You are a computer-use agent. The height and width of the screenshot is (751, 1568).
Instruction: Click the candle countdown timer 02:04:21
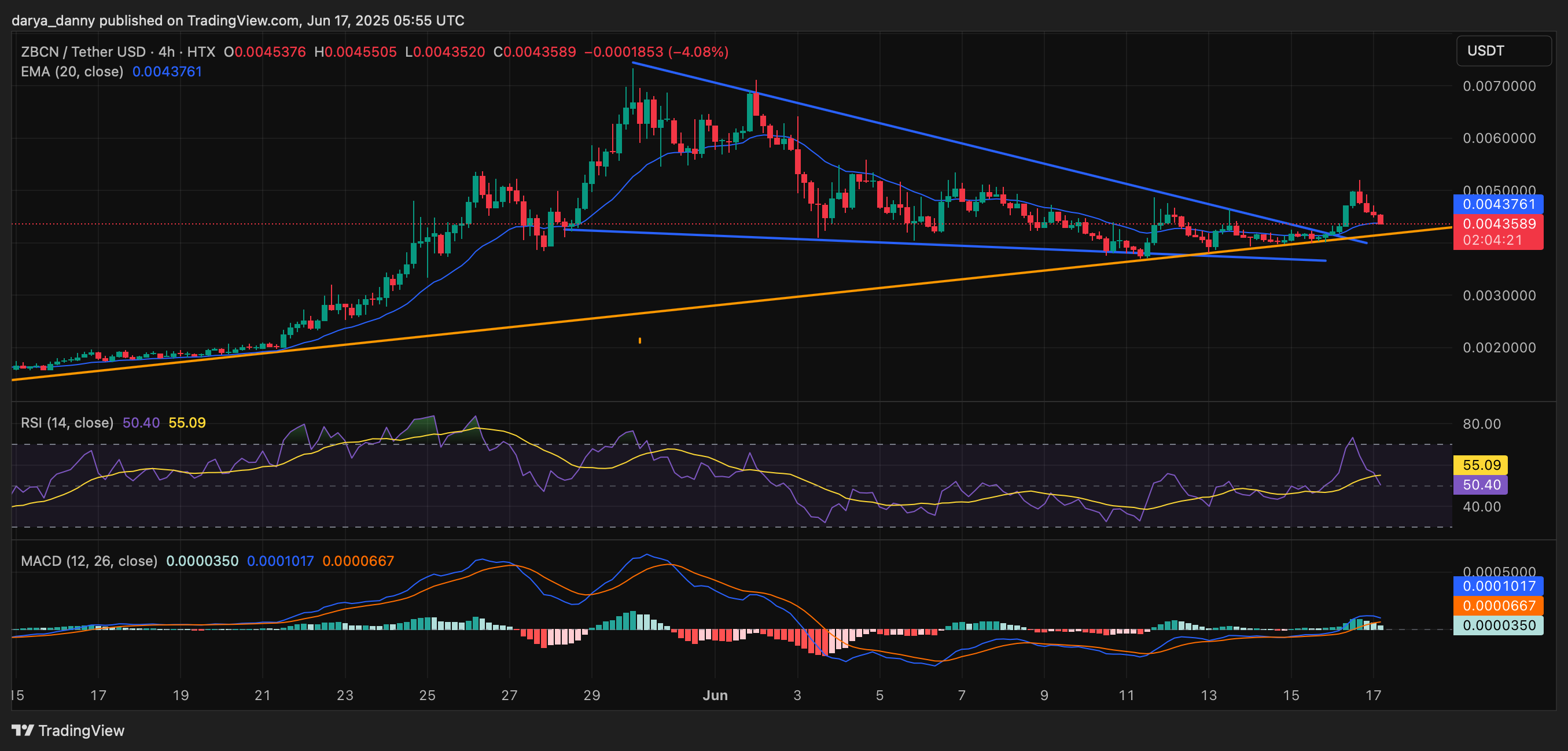coord(1492,240)
